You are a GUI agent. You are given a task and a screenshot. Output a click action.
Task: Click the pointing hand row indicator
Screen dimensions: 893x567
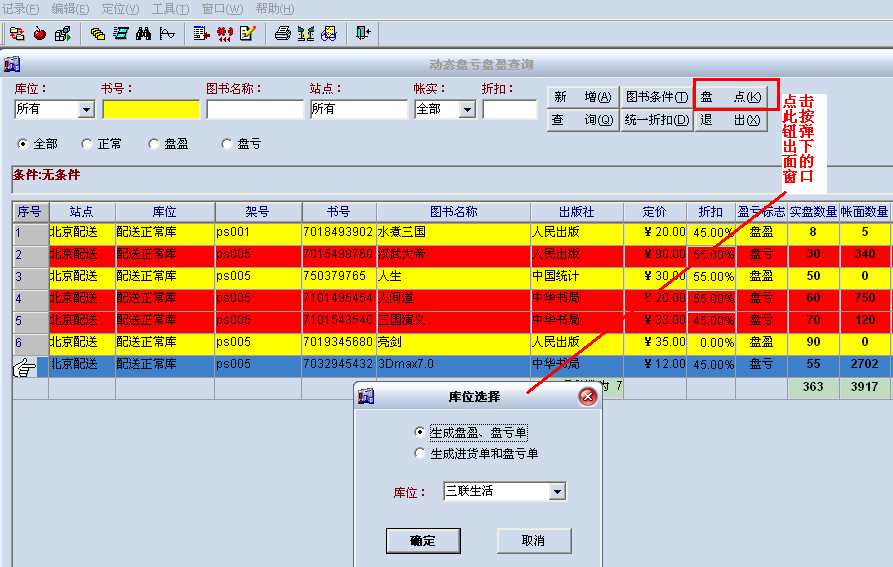[x=24, y=367]
